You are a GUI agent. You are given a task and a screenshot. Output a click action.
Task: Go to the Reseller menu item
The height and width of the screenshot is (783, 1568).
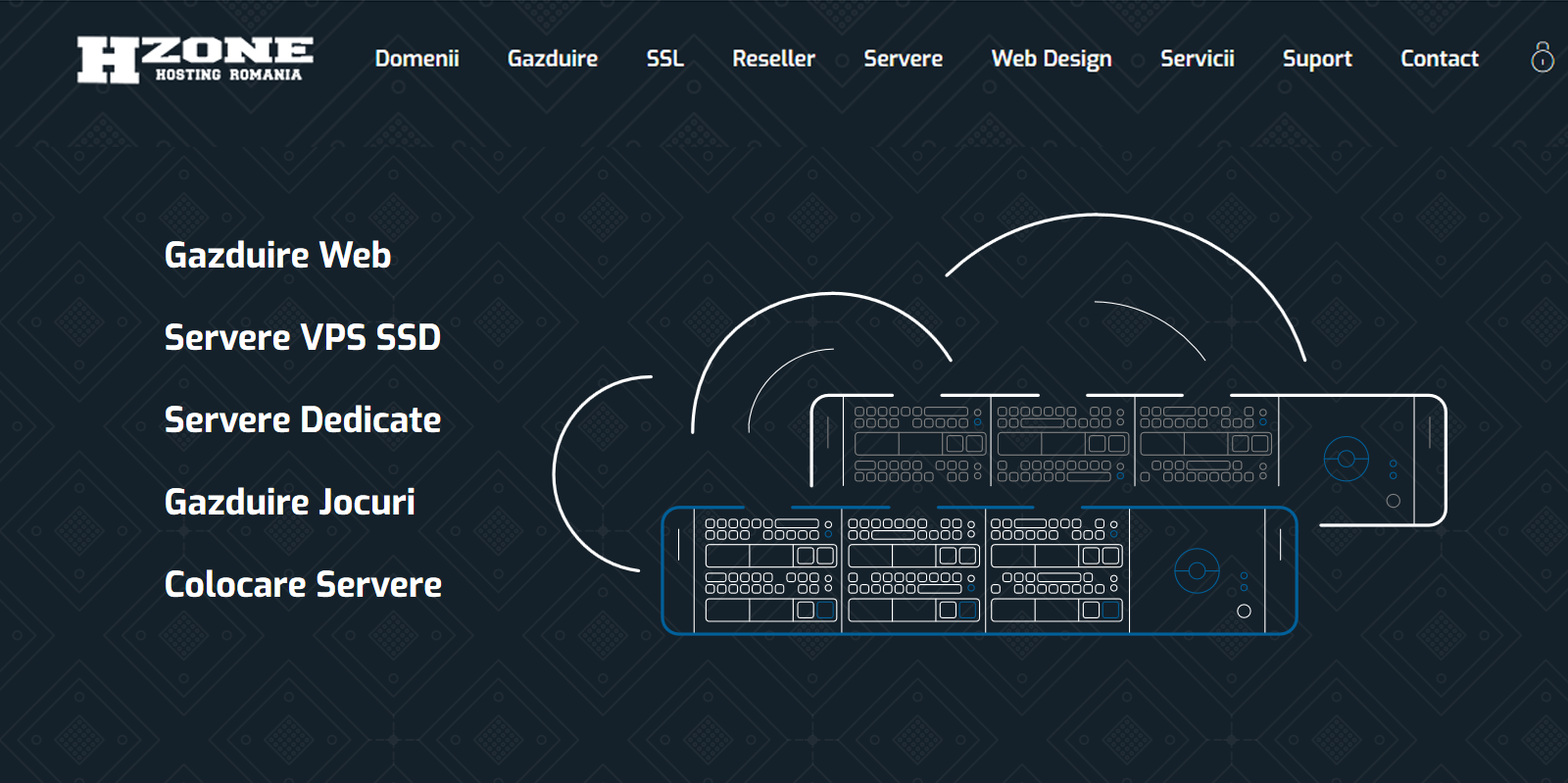pos(773,59)
